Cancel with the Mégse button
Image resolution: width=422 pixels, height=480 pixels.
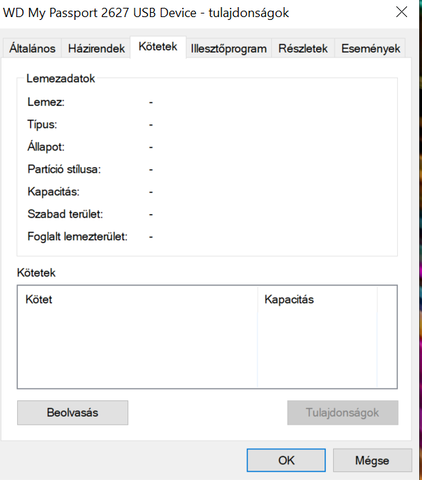click(x=372, y=460)
